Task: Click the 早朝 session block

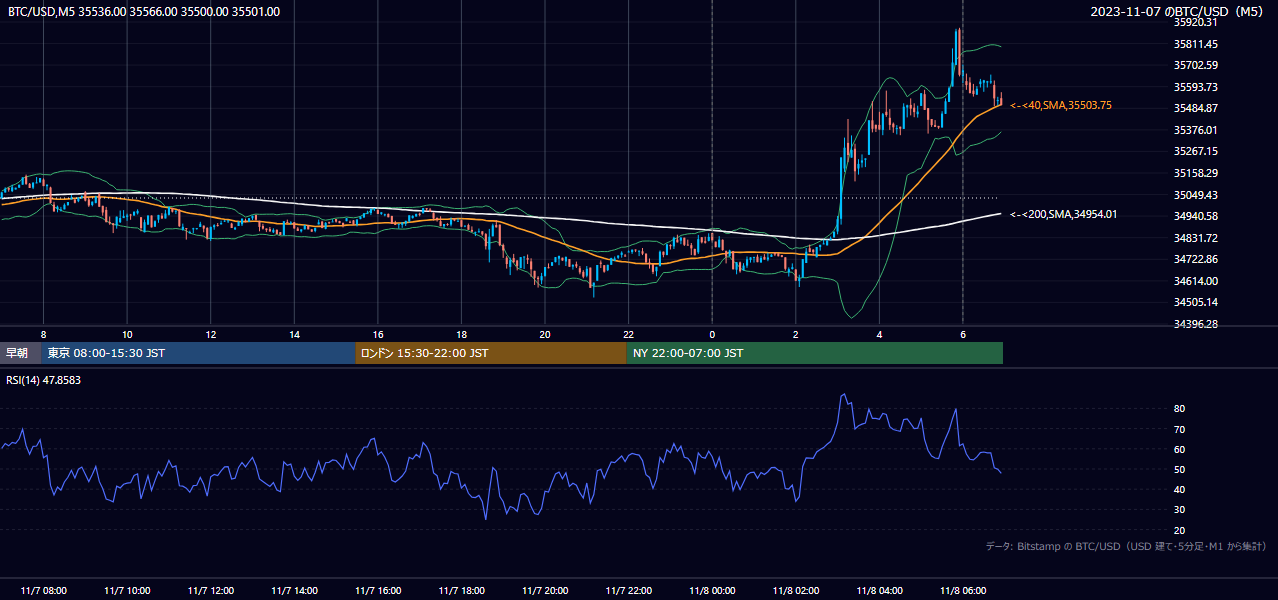Action: coord(20,353)
